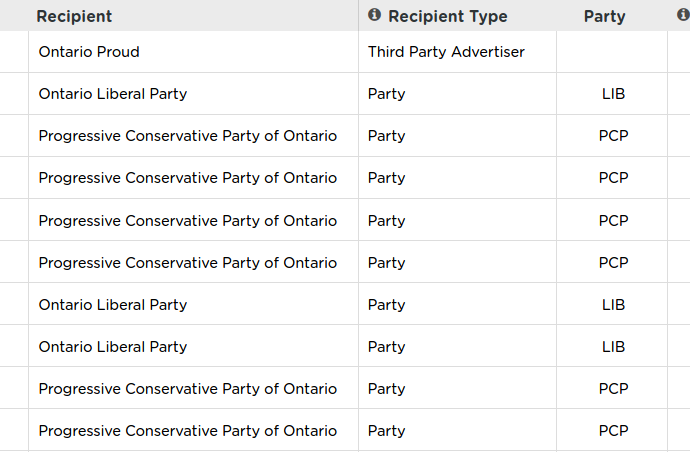
Task: Click the info icon beside Recipient Type
Action: click(x=374, y=15)
